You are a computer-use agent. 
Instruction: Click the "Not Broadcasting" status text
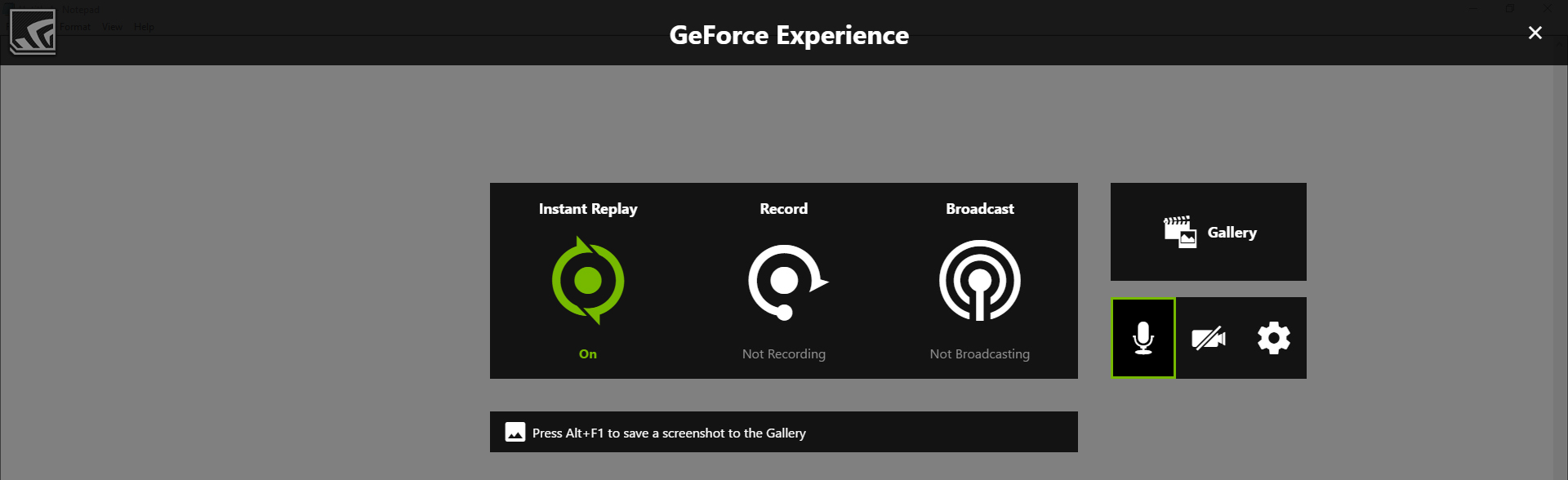(980, 353)
